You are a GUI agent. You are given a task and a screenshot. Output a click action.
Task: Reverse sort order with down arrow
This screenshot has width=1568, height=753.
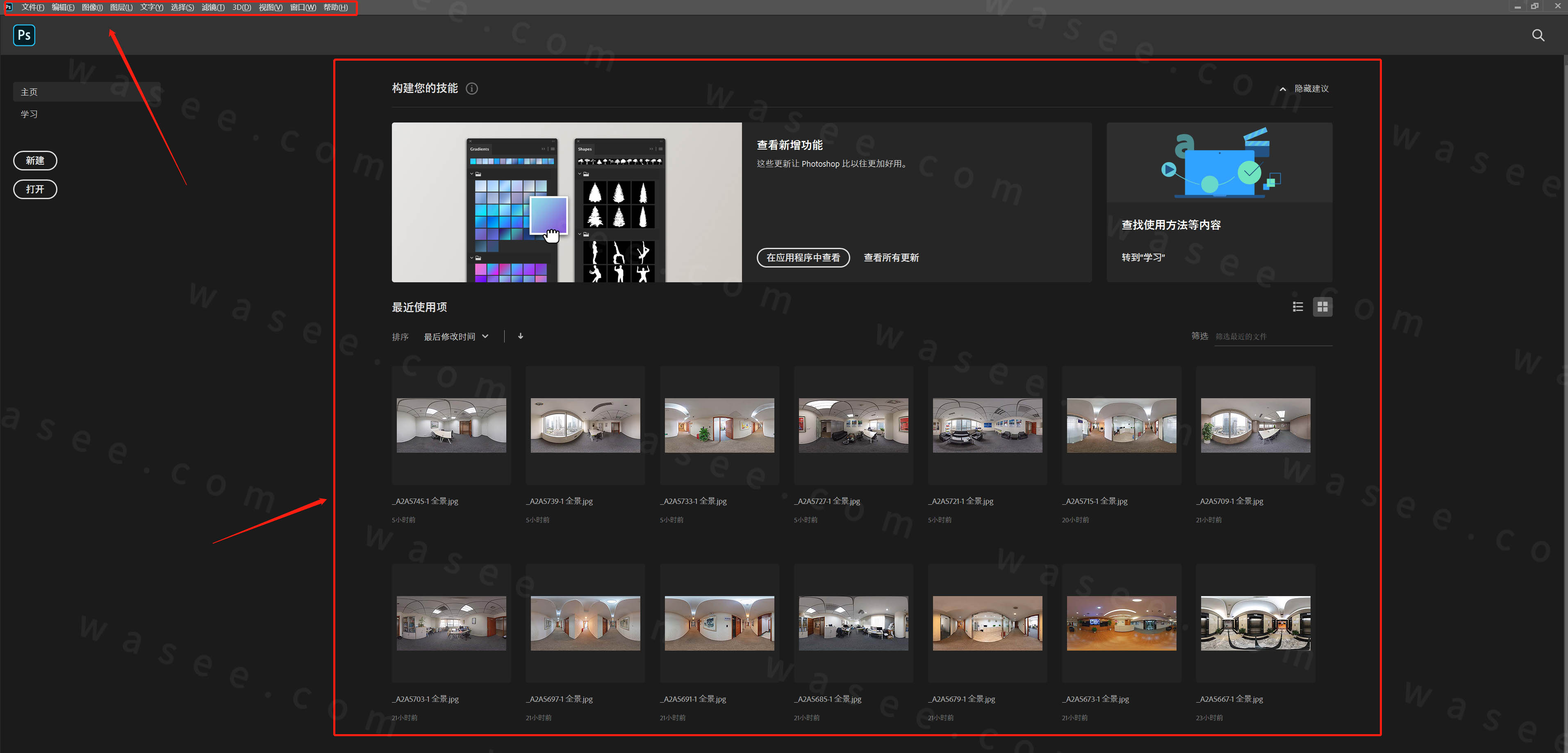tap(521, 336)
